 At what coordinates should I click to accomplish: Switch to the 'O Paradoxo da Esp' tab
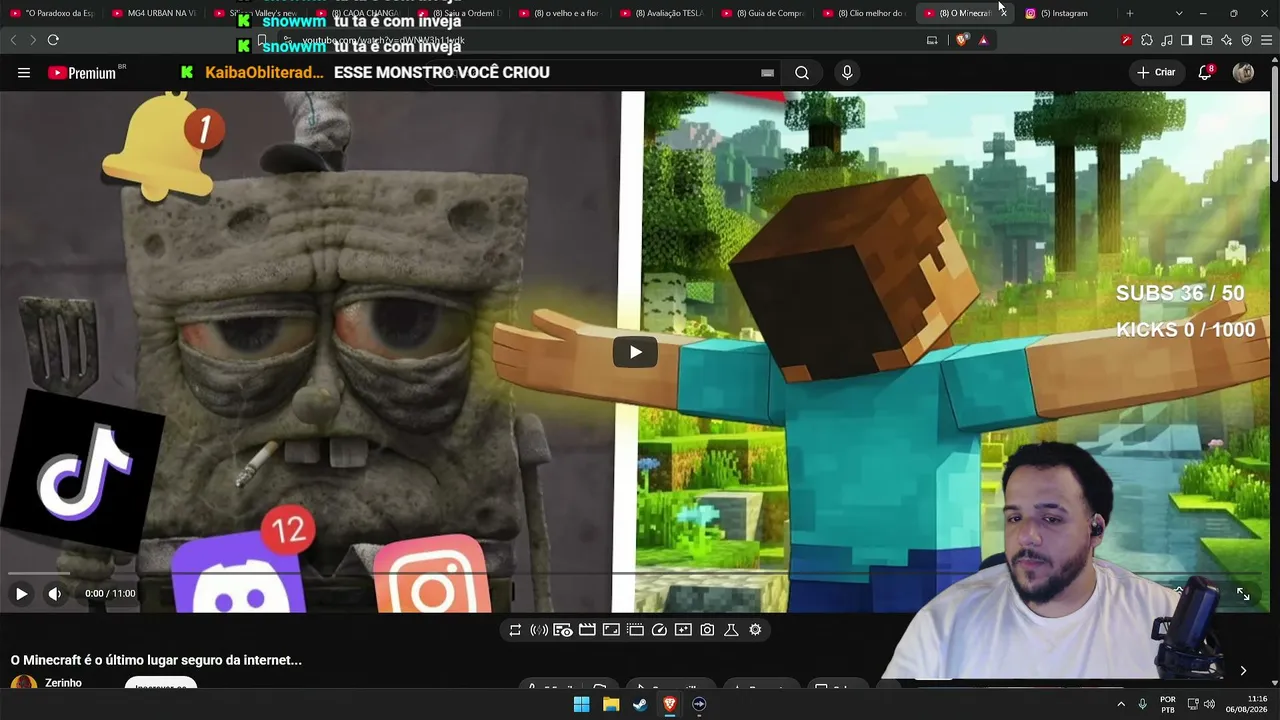click(x=52, y=13)
